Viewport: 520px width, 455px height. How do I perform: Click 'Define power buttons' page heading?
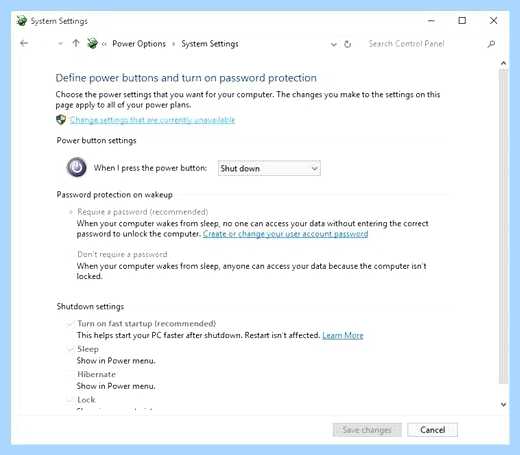coord(186,78)
